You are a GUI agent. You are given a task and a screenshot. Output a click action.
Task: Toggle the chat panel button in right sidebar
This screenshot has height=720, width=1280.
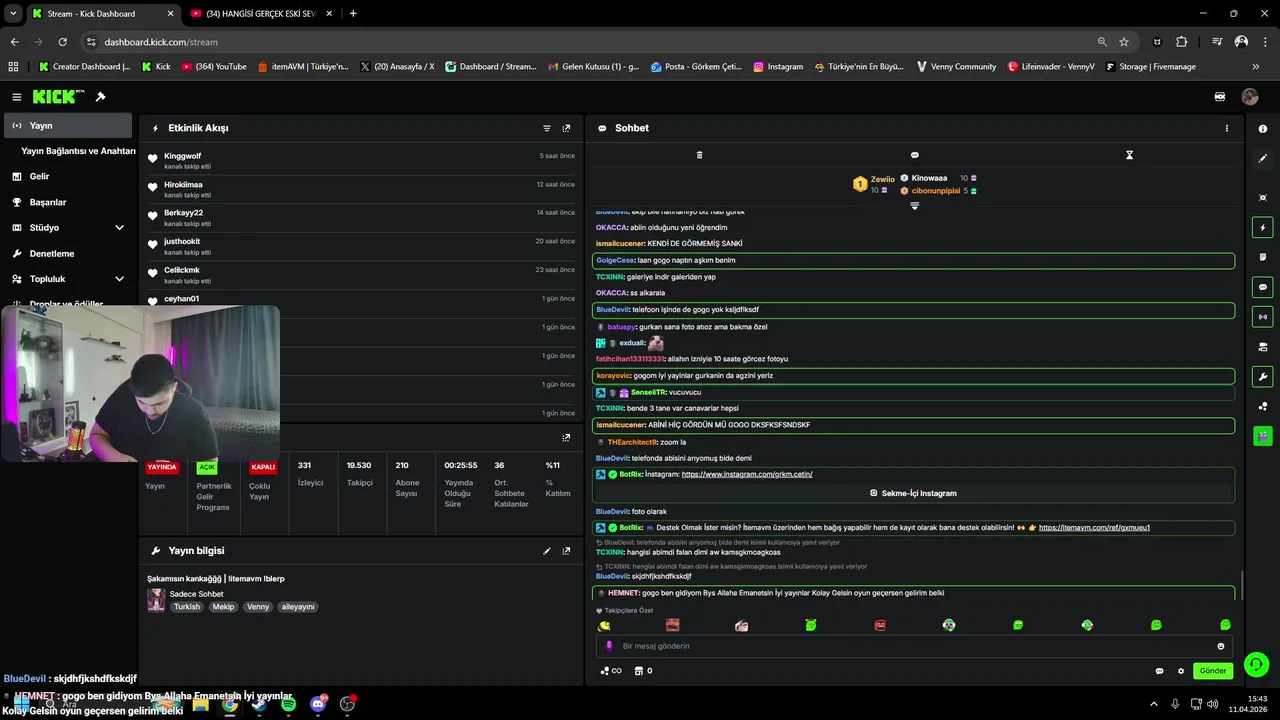(1263, 287)
